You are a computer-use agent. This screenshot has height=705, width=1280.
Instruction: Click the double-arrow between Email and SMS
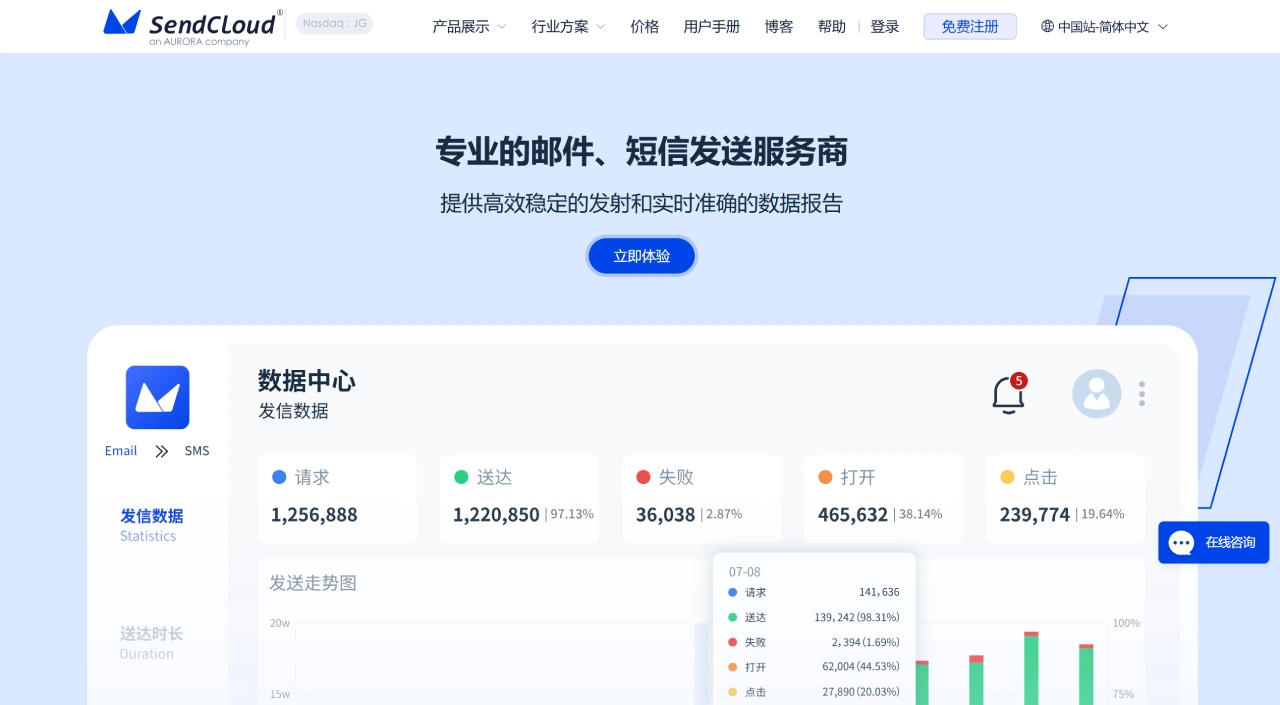[x=162, y=451]
